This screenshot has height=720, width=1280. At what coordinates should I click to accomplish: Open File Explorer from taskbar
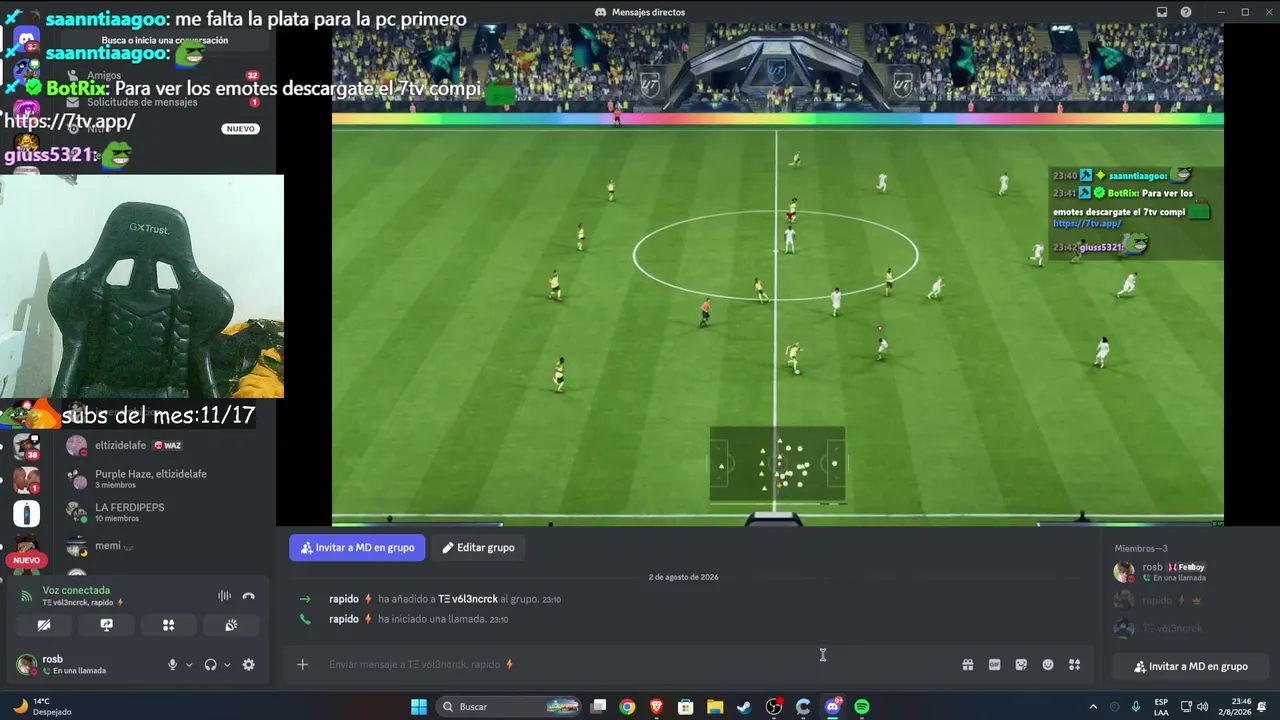pos(715,707)
